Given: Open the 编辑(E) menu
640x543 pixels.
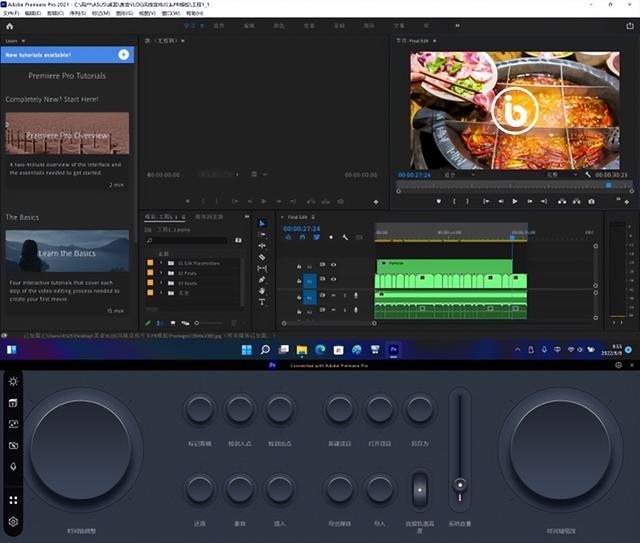Looking at the screenshot, I should point(33,13).
